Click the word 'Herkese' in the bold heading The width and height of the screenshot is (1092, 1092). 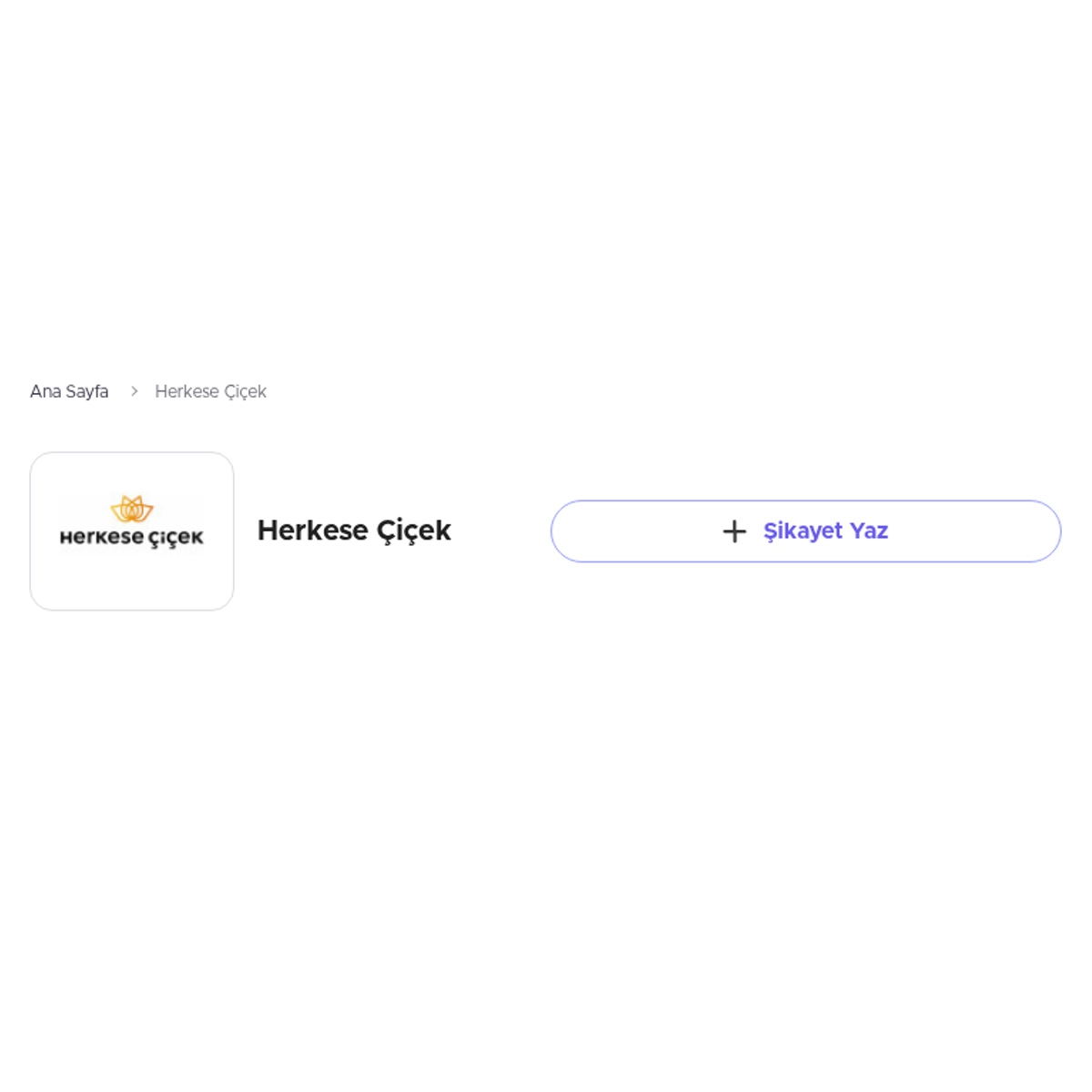click(312, 531)
